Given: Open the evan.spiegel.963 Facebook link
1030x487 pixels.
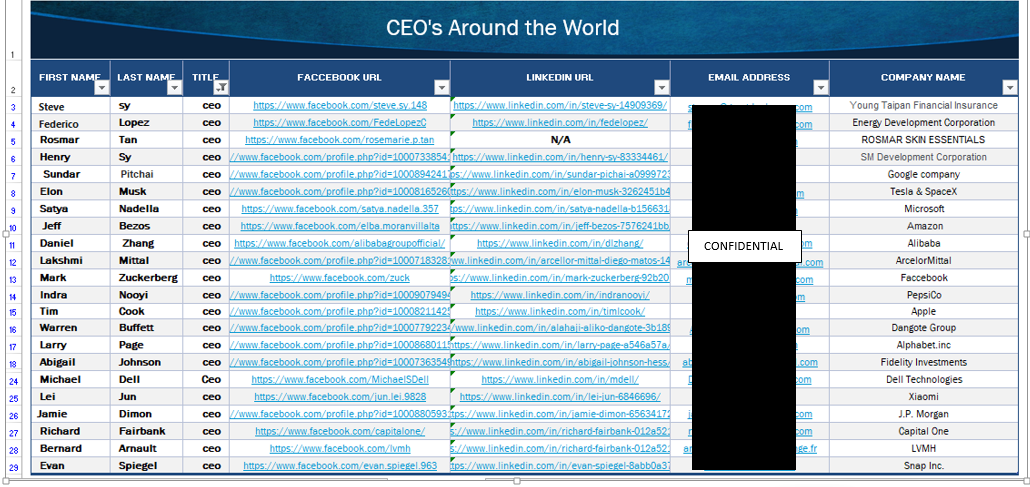Looking at the screenshot, I should pyautogui.click(x=340, y=465).
